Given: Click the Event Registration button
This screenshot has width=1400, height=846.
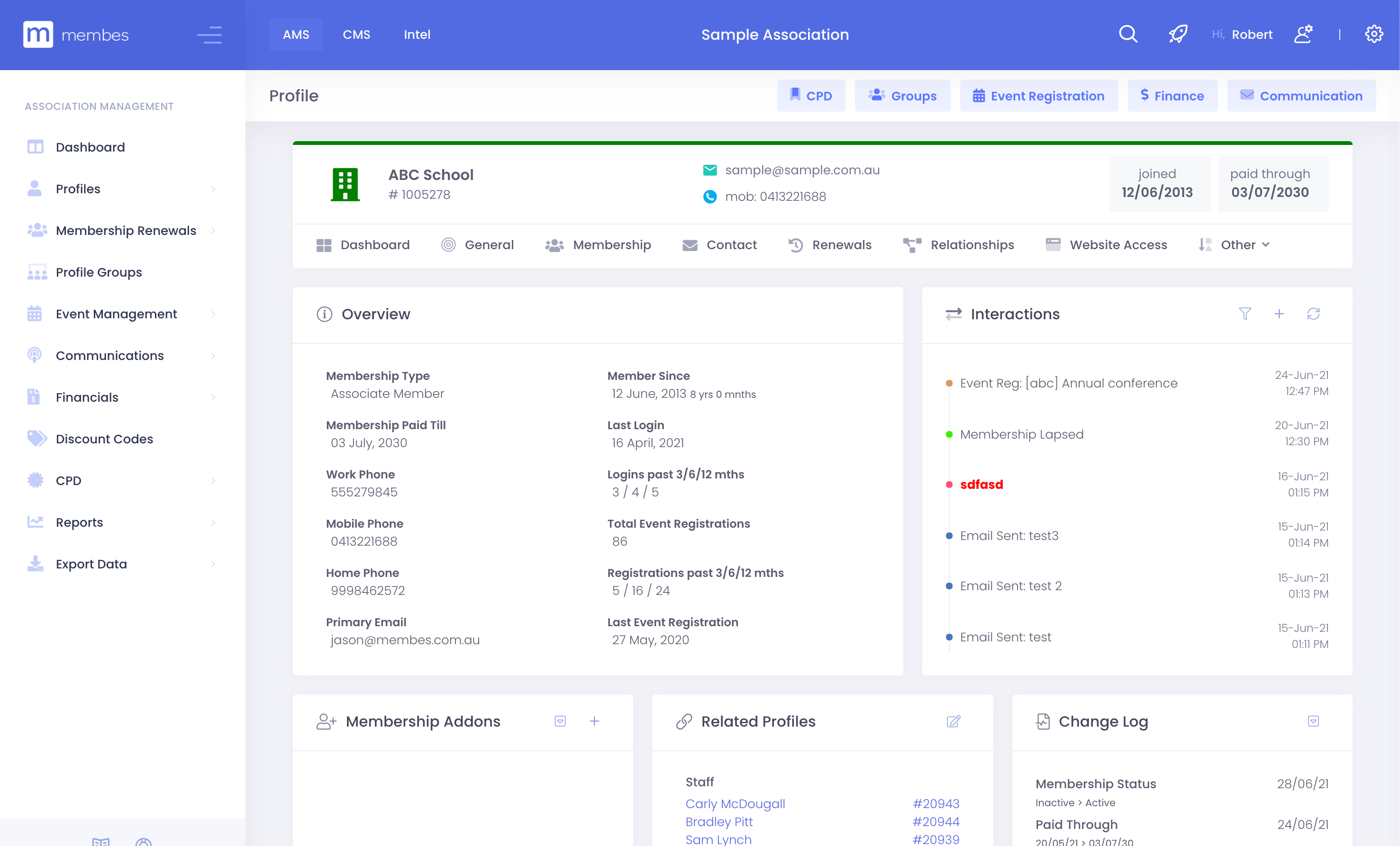Looking at the screenshot, I should point(1039,95).
